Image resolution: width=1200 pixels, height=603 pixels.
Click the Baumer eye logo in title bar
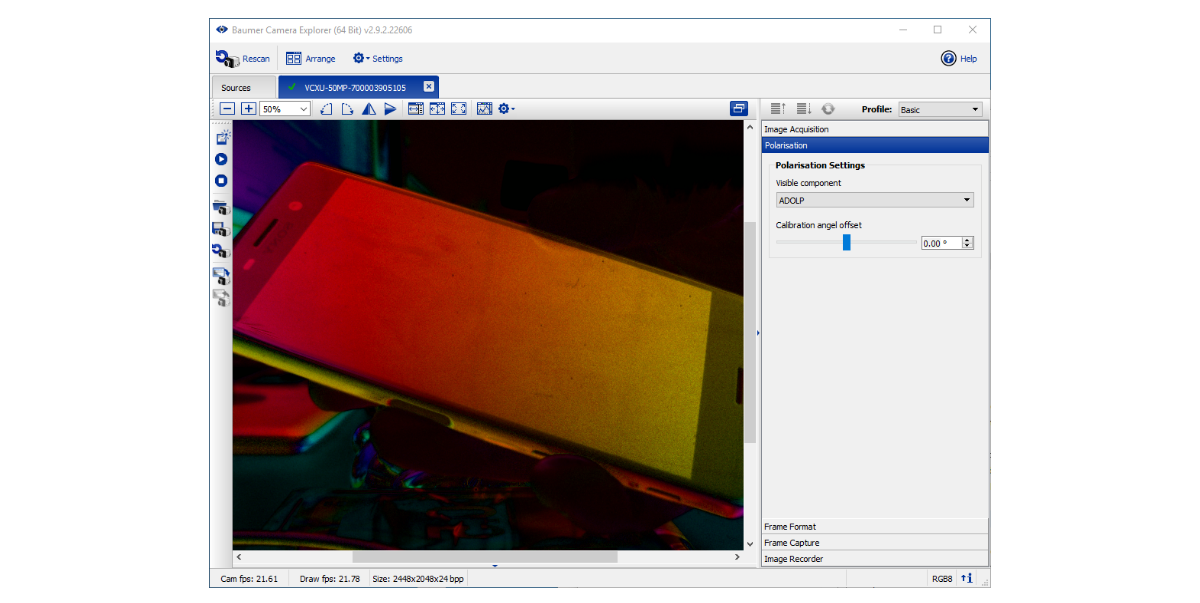[x=222, y=30]
